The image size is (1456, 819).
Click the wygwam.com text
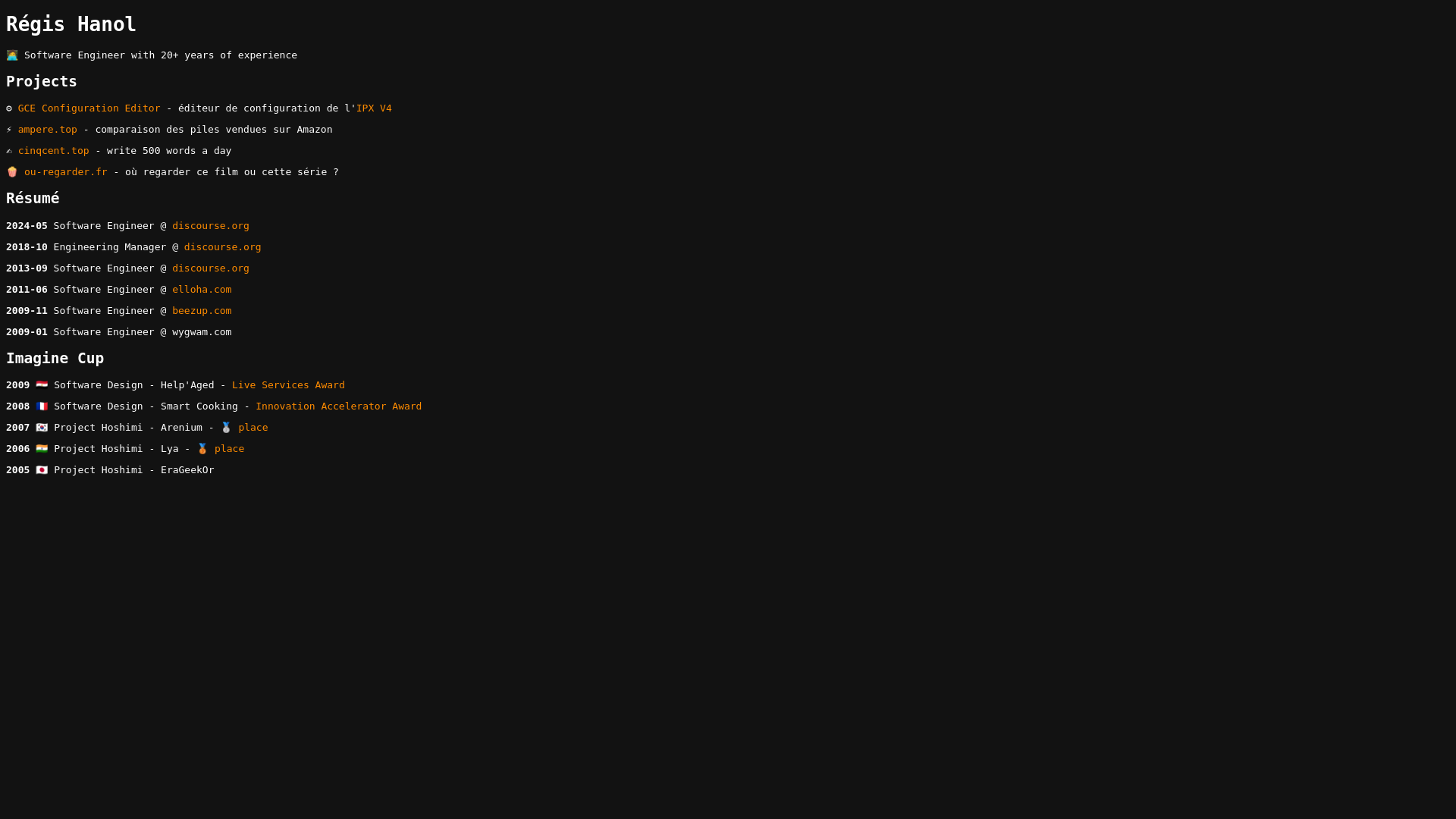(202, 332)
